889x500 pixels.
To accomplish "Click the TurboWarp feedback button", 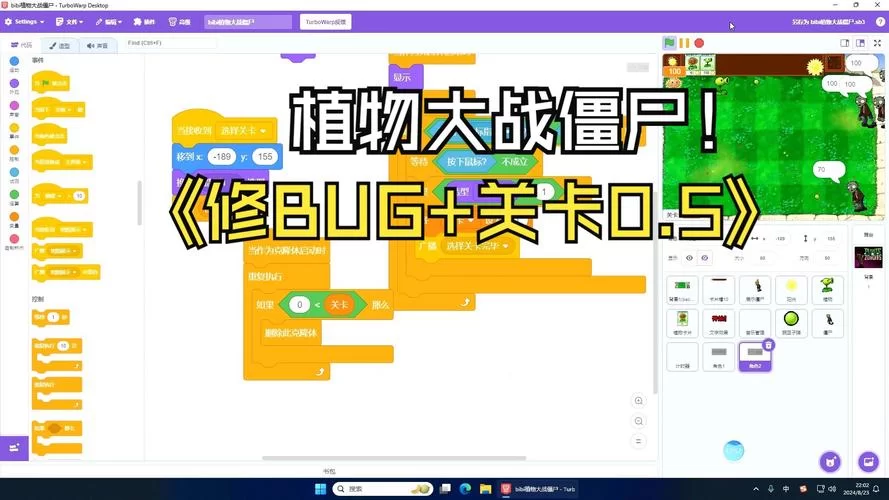I will click(325, 22).
